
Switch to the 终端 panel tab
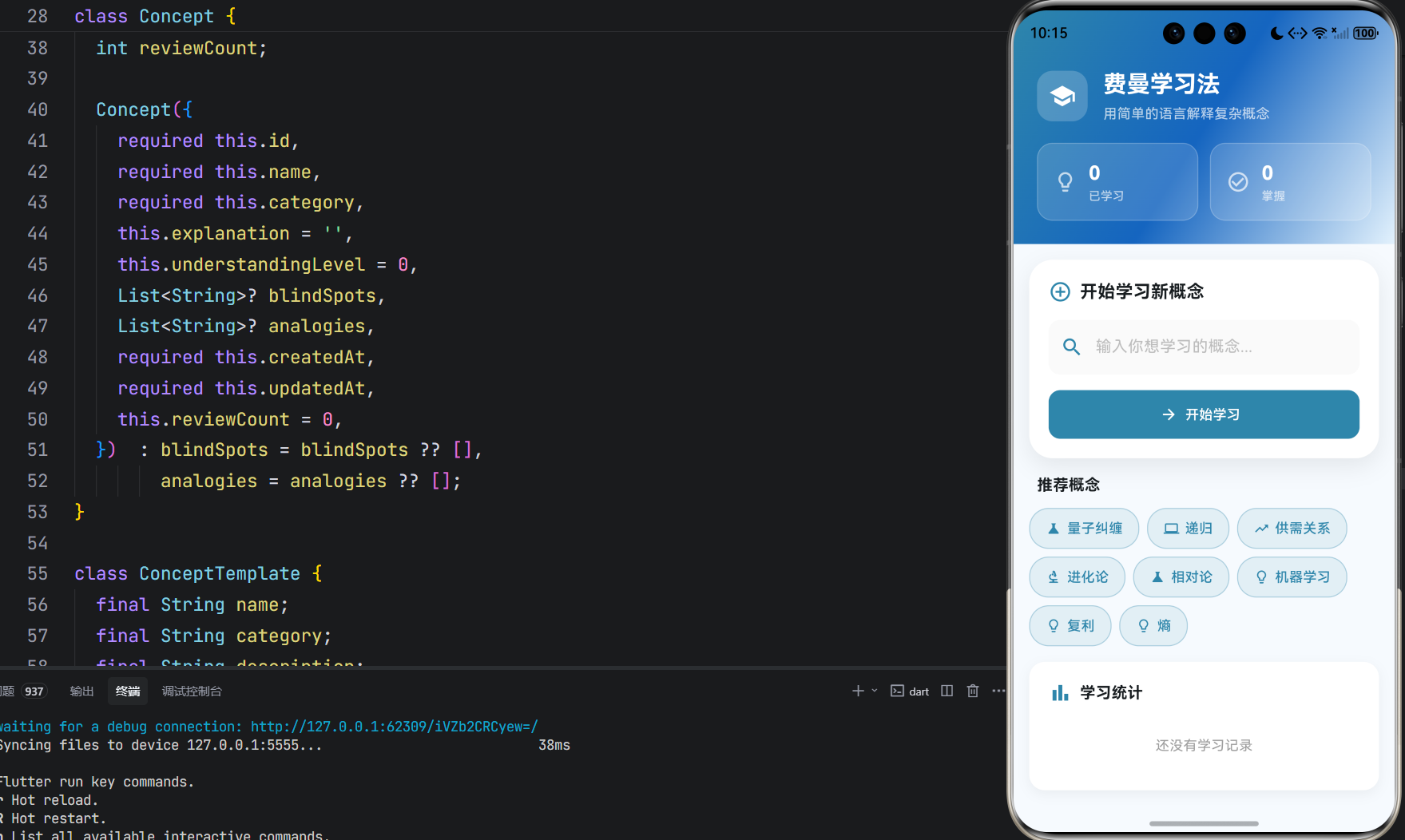tap(128, 691)
